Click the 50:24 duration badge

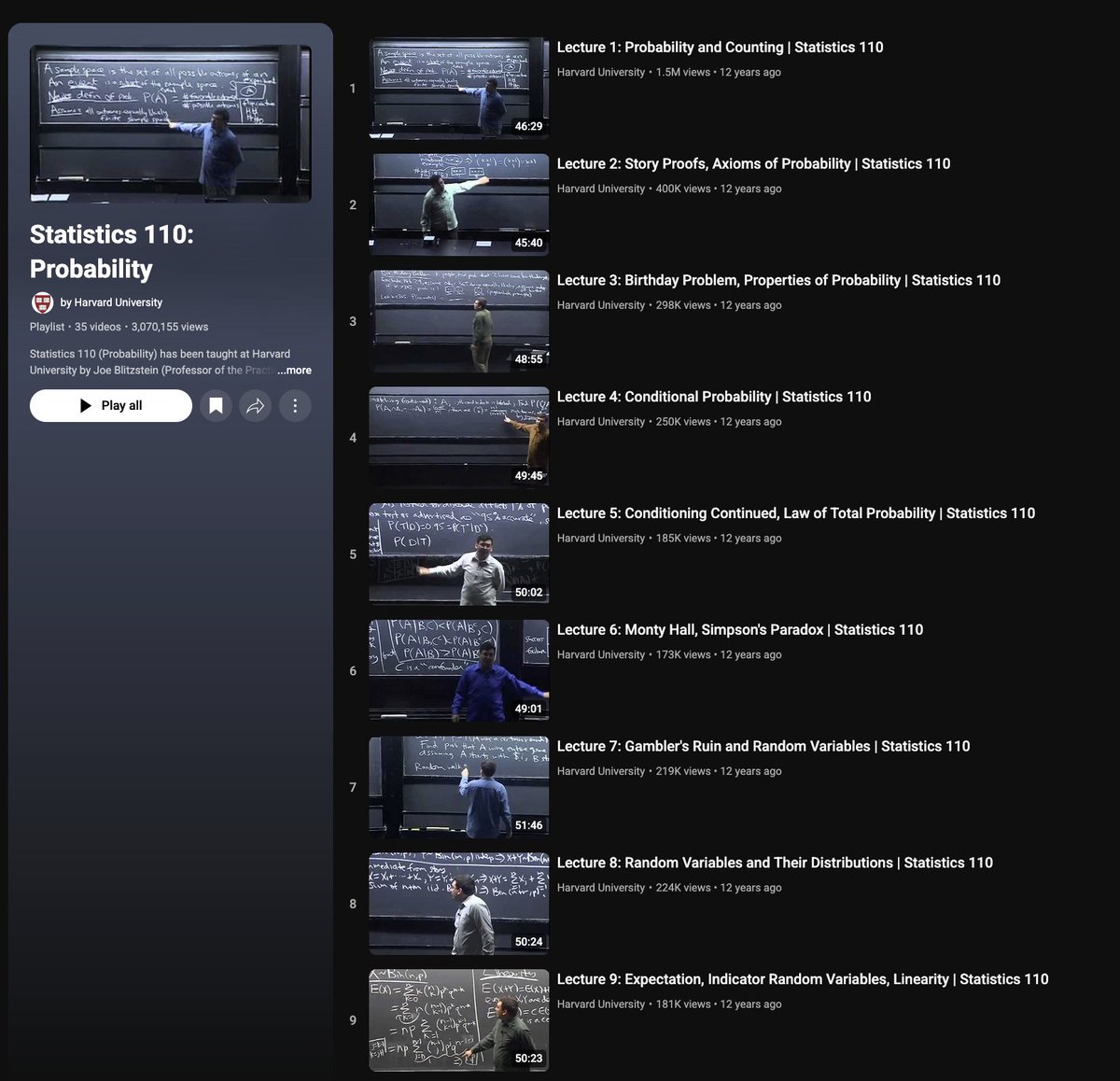click(x=528, y=942)
